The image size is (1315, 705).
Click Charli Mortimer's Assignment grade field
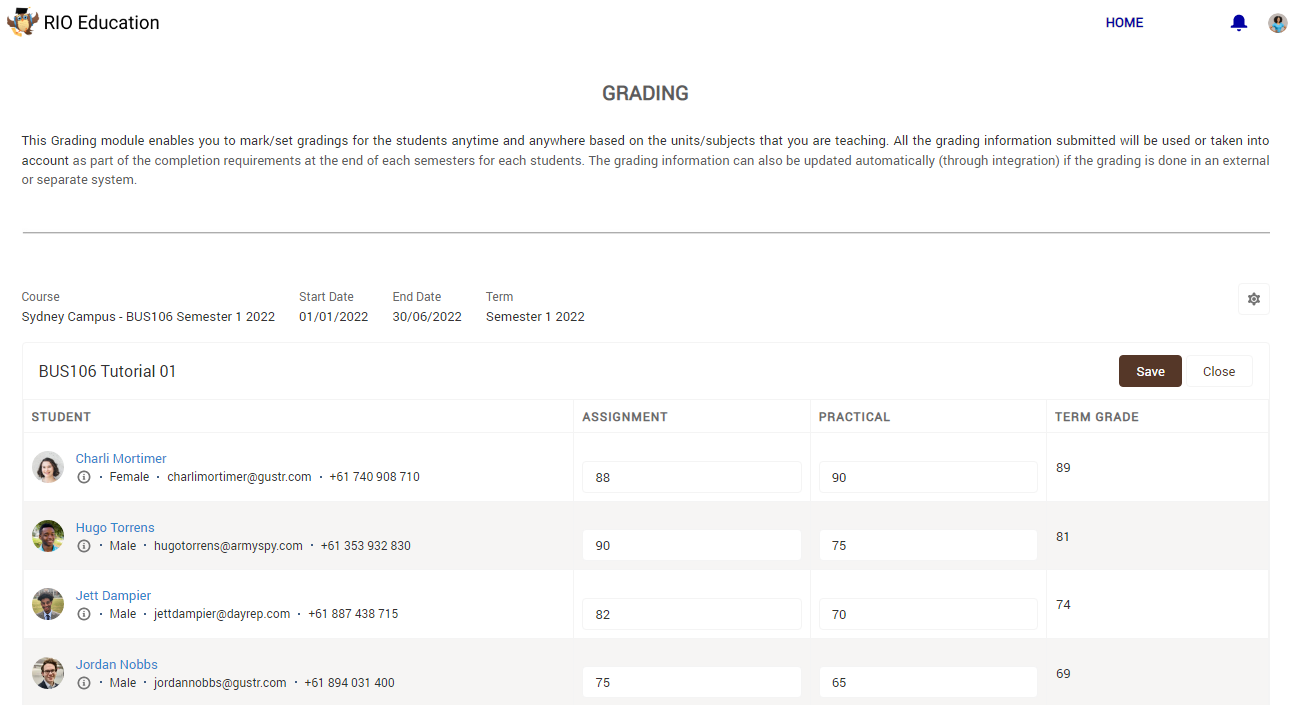pos(691,477)
